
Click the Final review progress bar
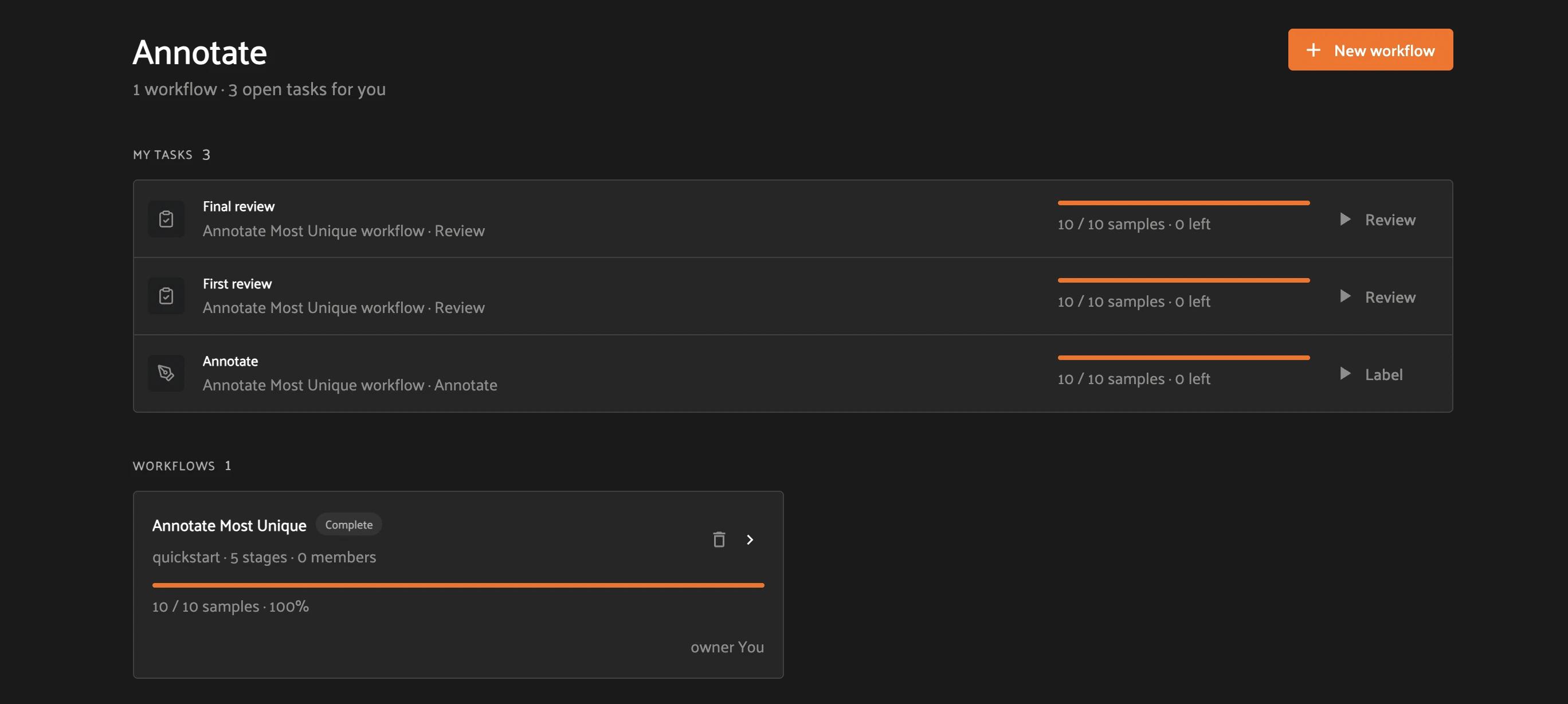tap(1183, 203)
